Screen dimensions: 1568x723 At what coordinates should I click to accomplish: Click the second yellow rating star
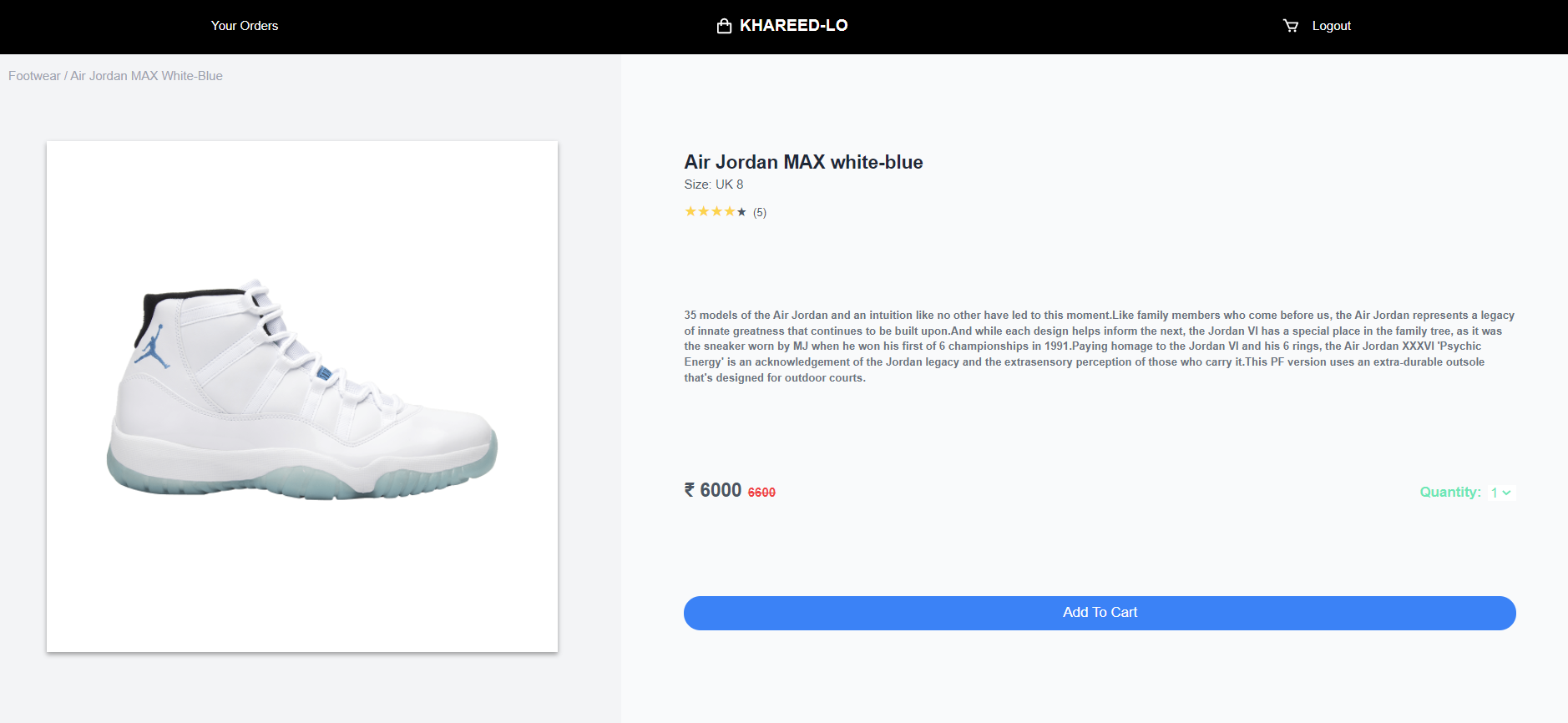click(x=704, y=211)
